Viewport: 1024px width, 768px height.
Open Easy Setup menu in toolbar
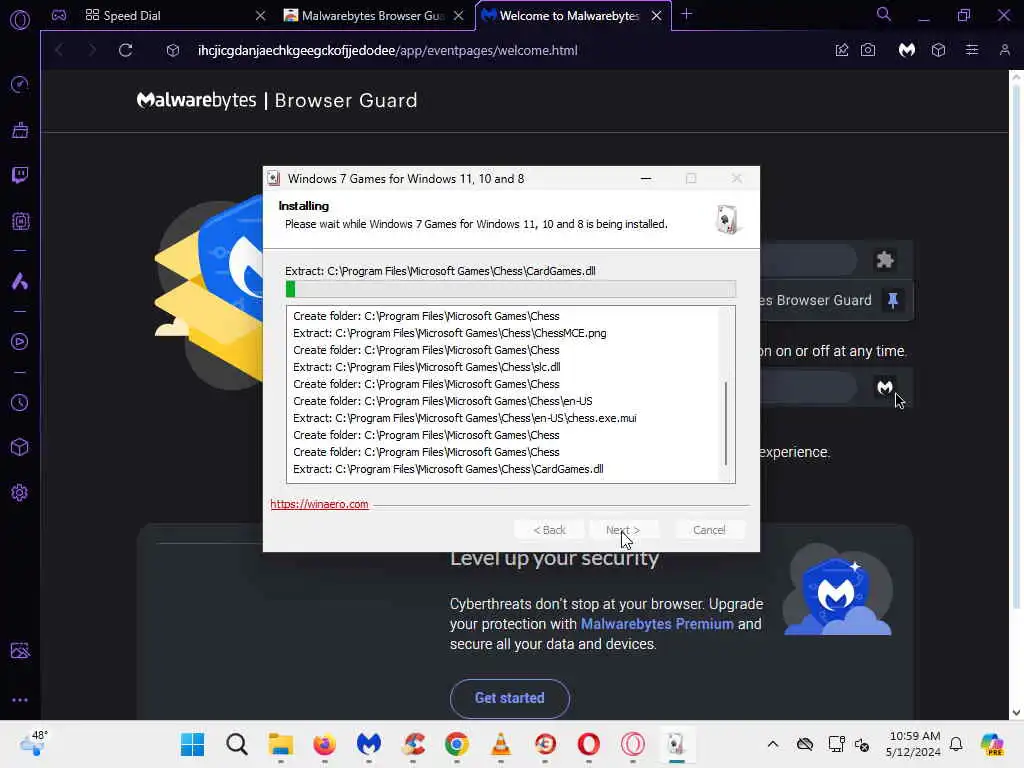972,50
